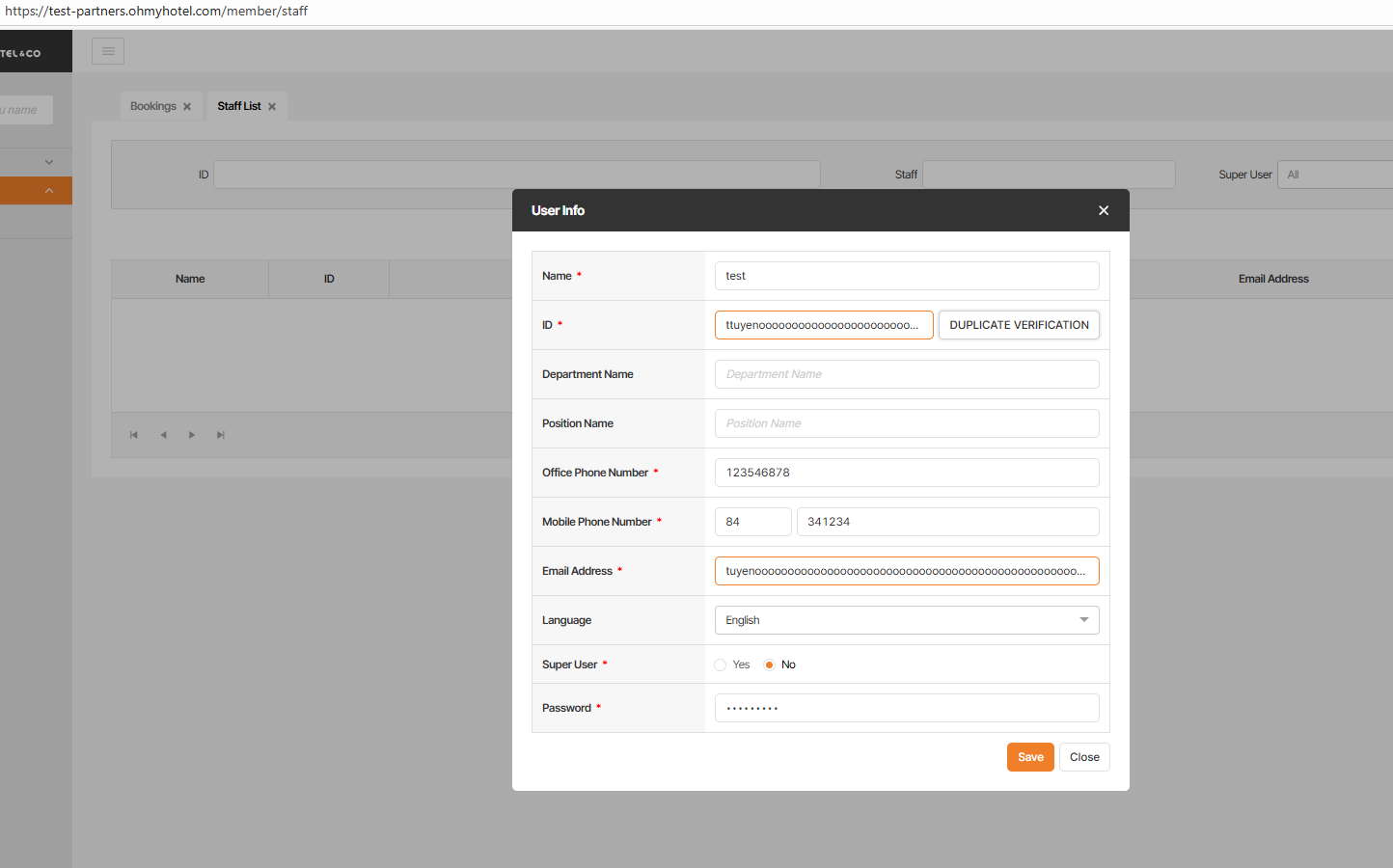Close the Staff List tab with its X
The width and height of the screenshot is (1393, 868).
[272, 107]
